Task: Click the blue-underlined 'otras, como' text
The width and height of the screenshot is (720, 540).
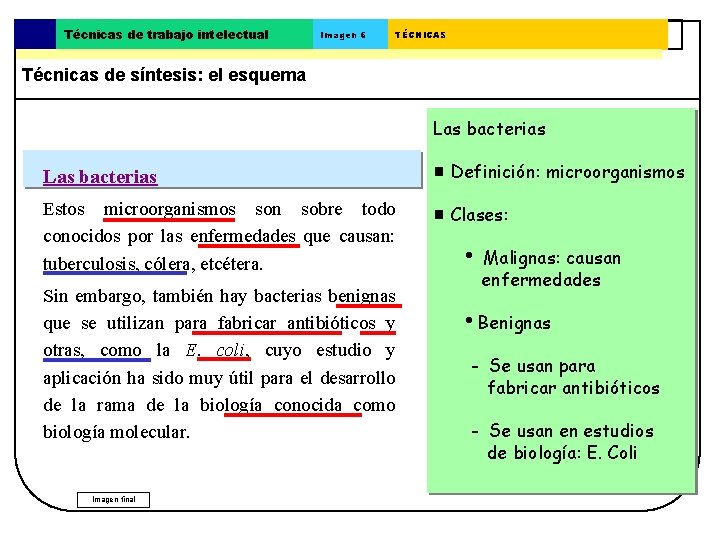Action: 92,350
